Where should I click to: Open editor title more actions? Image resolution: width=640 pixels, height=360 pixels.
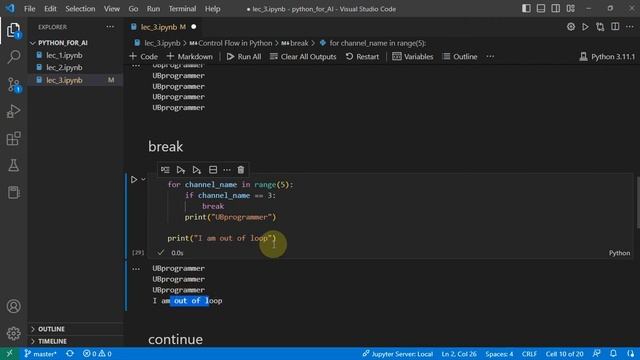630,27
